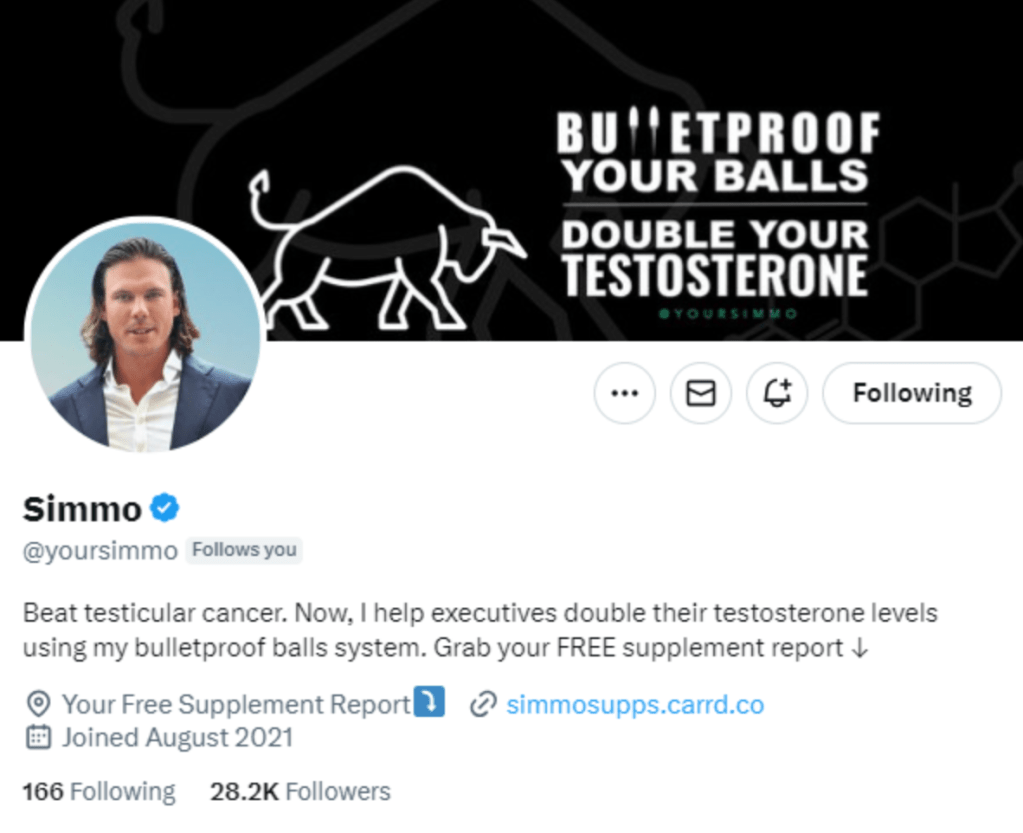This screenshot has width=1023, height=833.
Task: View the 28.2K Followers list
Action: pos(300,792)
